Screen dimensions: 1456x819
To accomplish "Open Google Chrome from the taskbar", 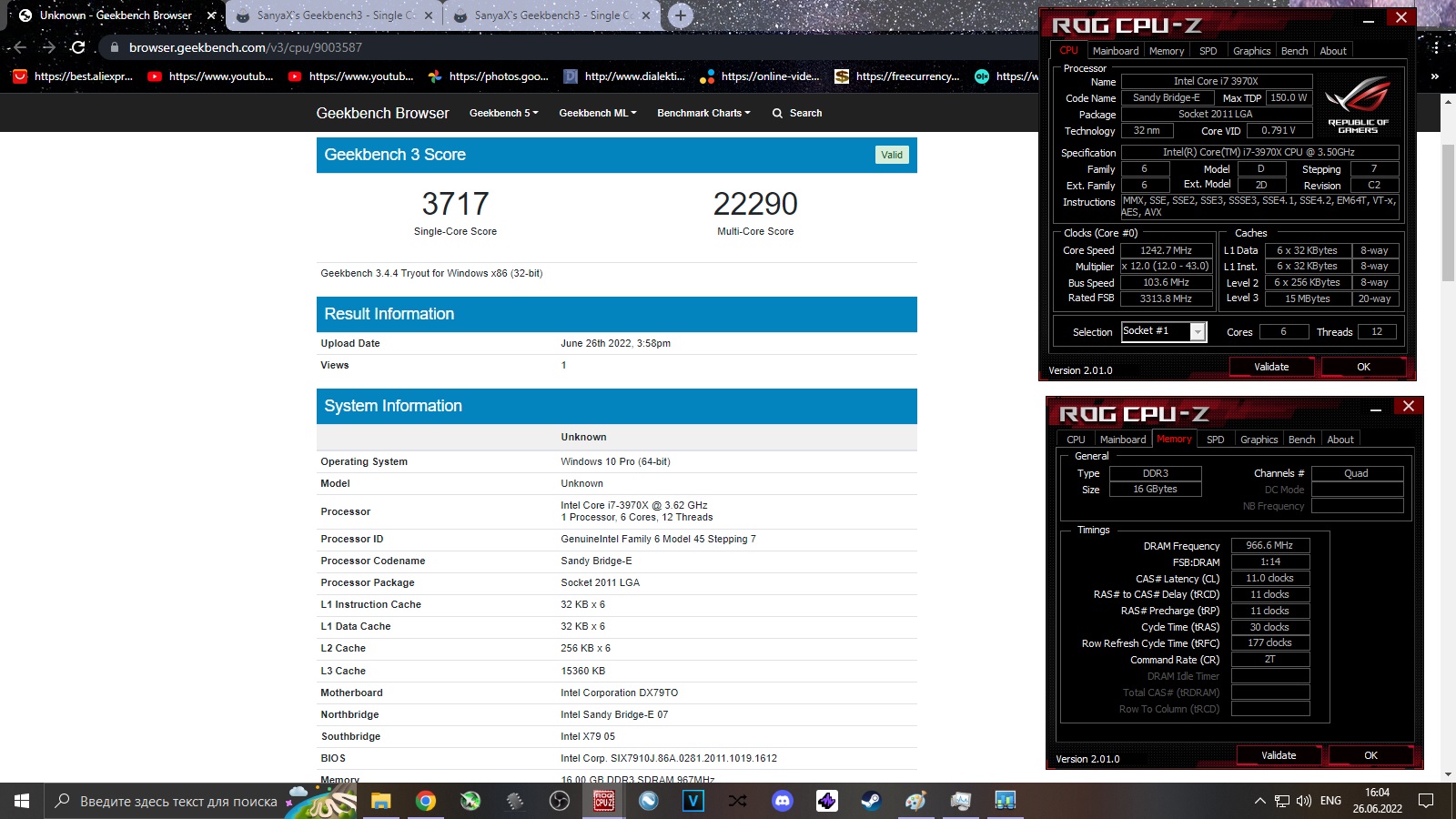I will click(425, 801).
